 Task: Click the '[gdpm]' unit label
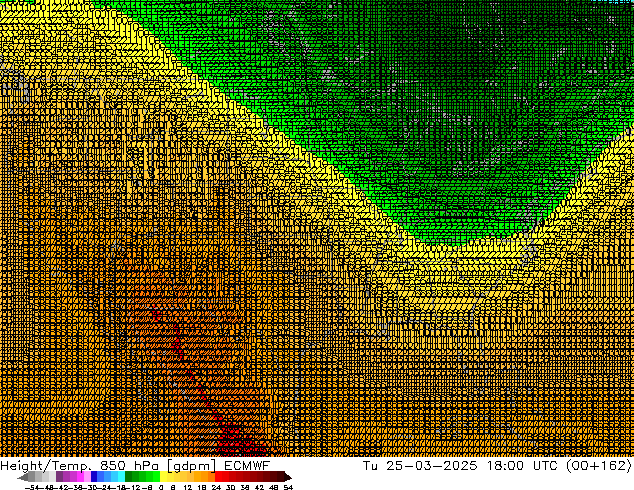(192, 466)
